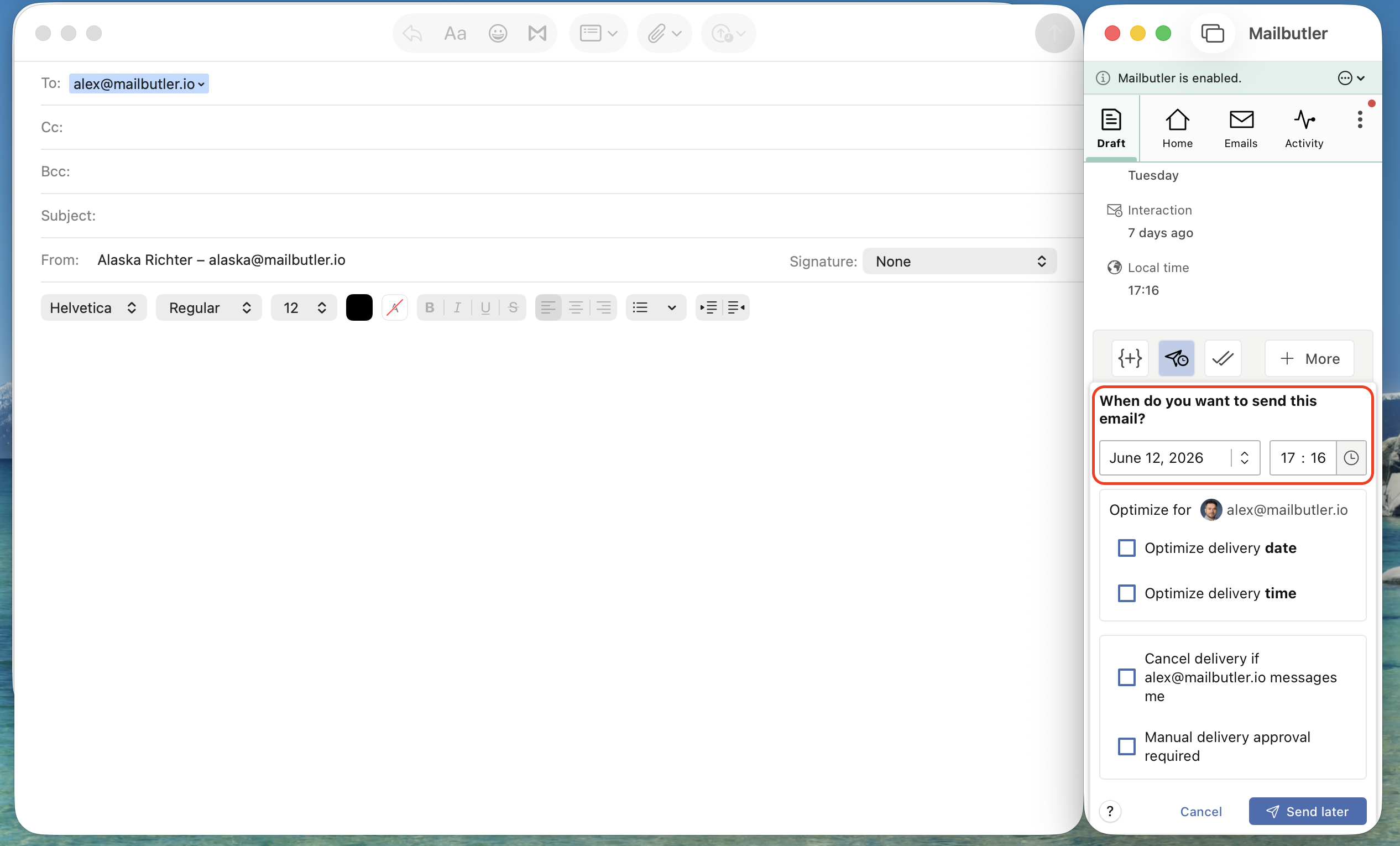Click the message template braces icon
1400x846 pixels.
[1130, 358]
